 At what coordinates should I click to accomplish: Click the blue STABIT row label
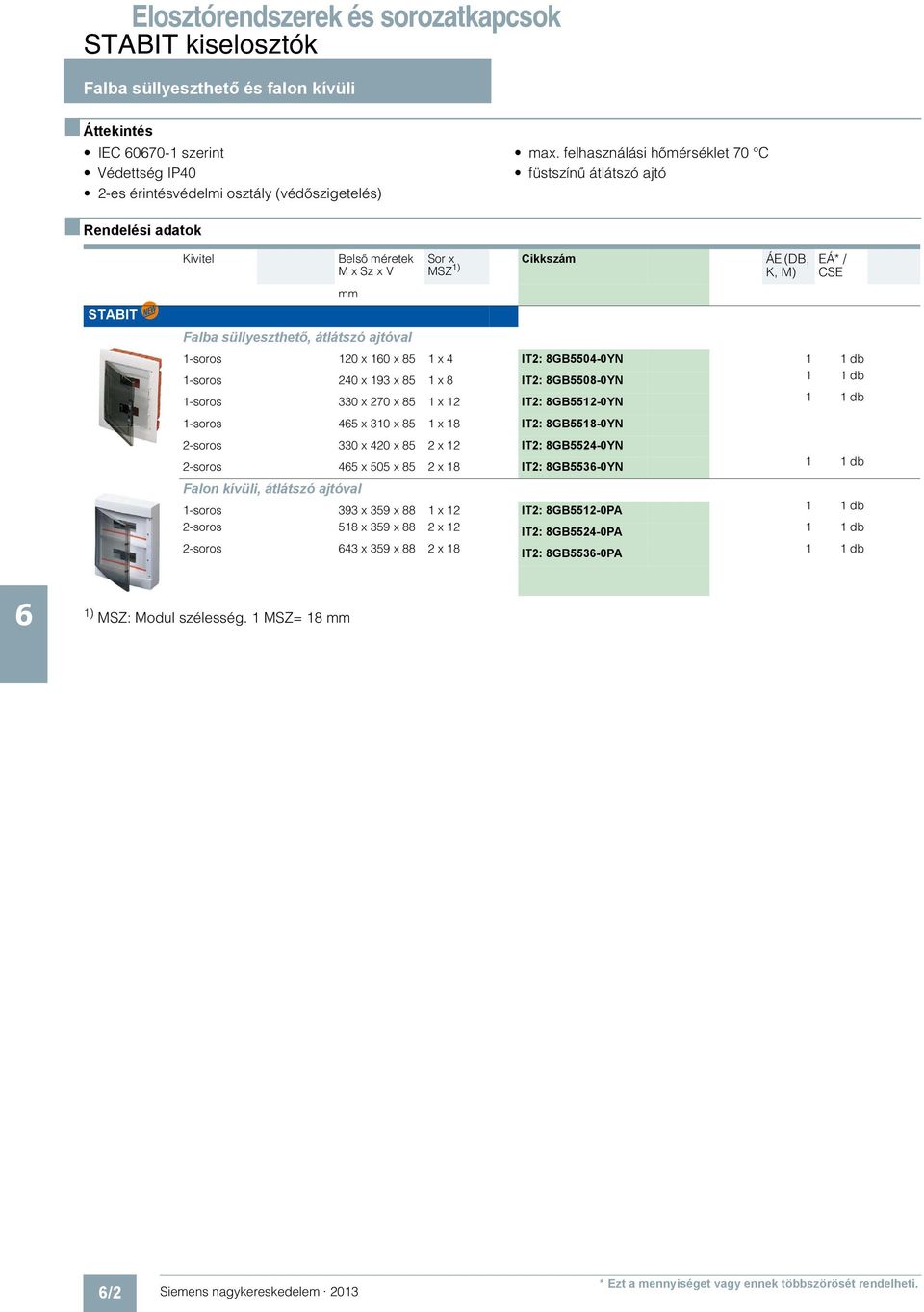click(x=113, y=315)
